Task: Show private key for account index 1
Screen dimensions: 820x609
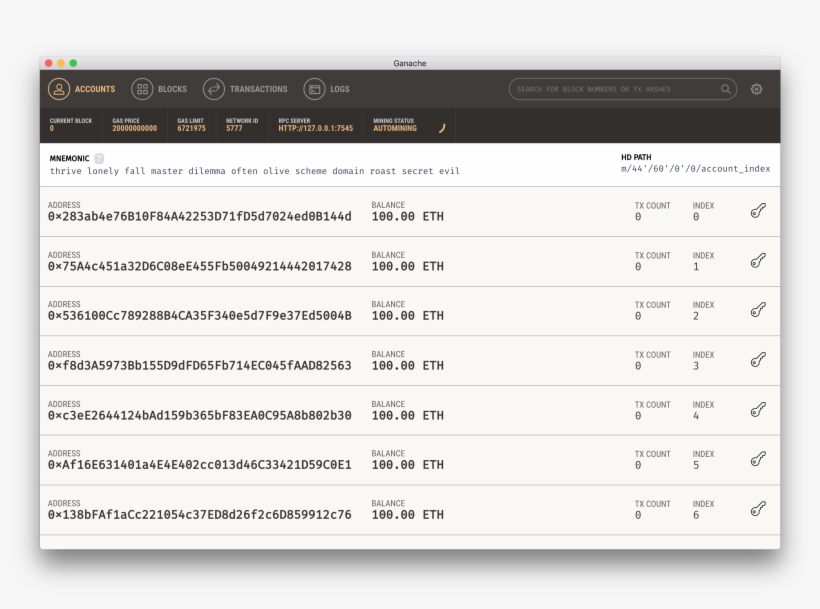Action: tap(758, 261)
